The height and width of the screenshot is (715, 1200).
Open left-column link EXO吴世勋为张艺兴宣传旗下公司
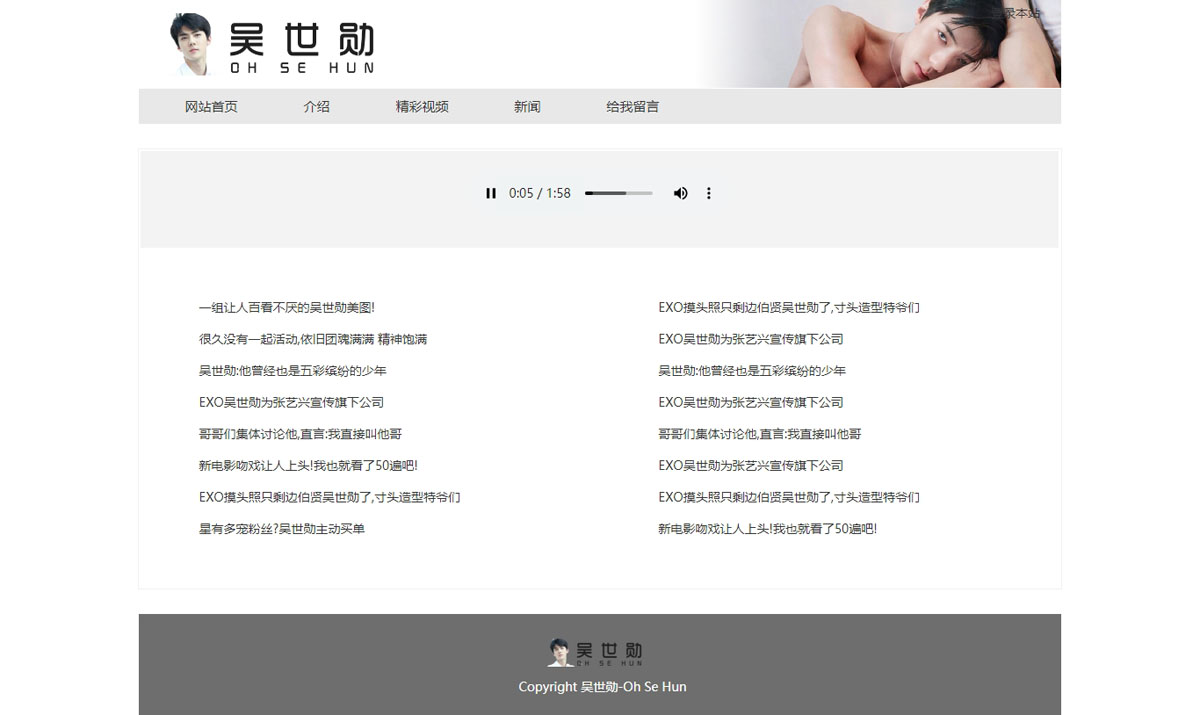[291, 402]
